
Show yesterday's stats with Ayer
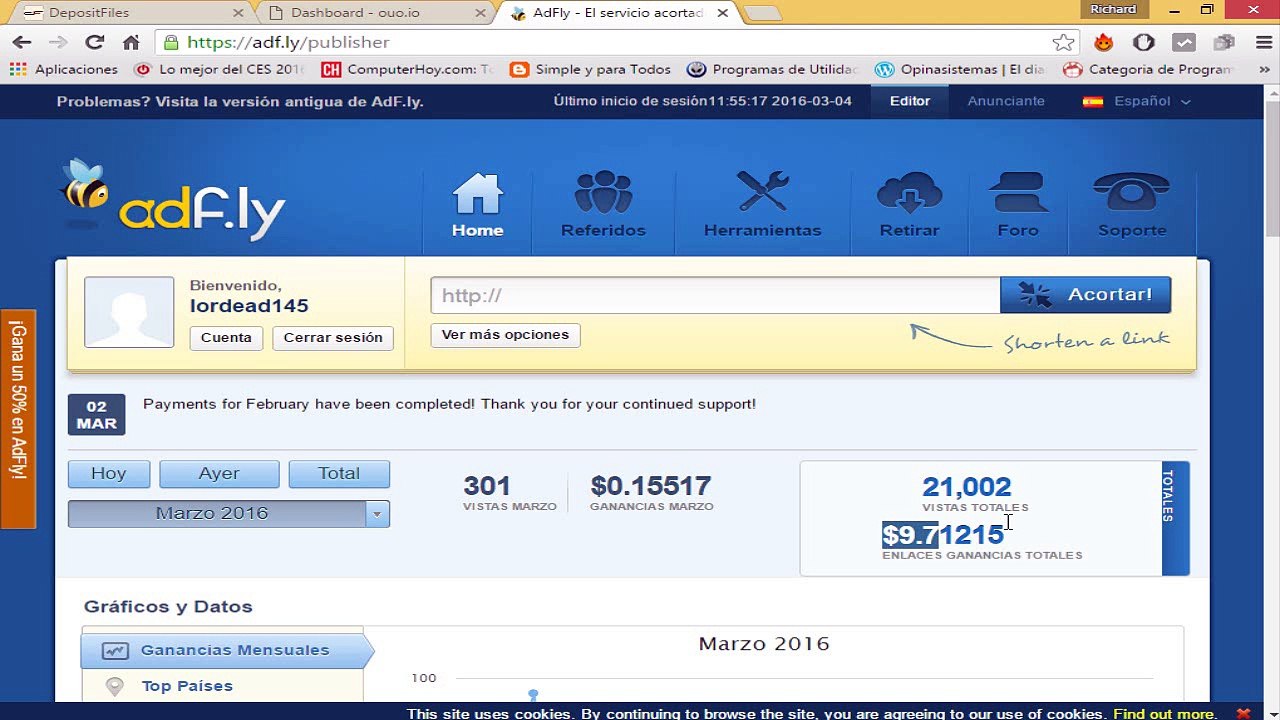219,474
